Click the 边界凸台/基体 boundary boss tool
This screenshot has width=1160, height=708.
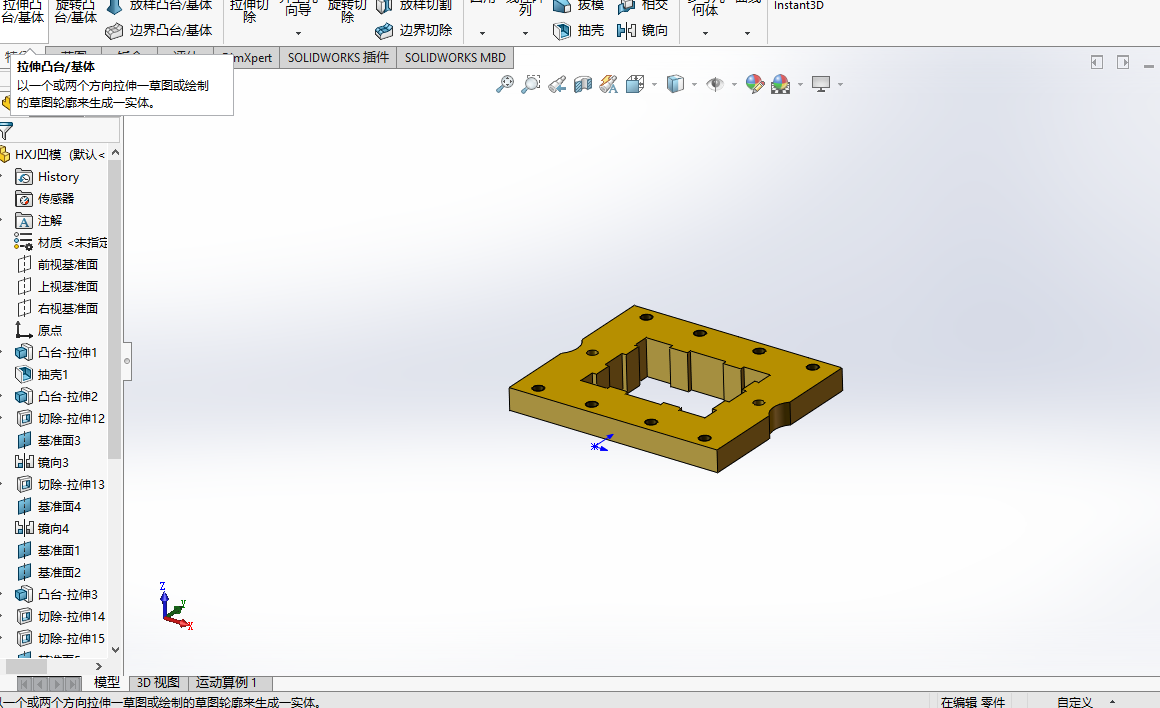[158, 30]
